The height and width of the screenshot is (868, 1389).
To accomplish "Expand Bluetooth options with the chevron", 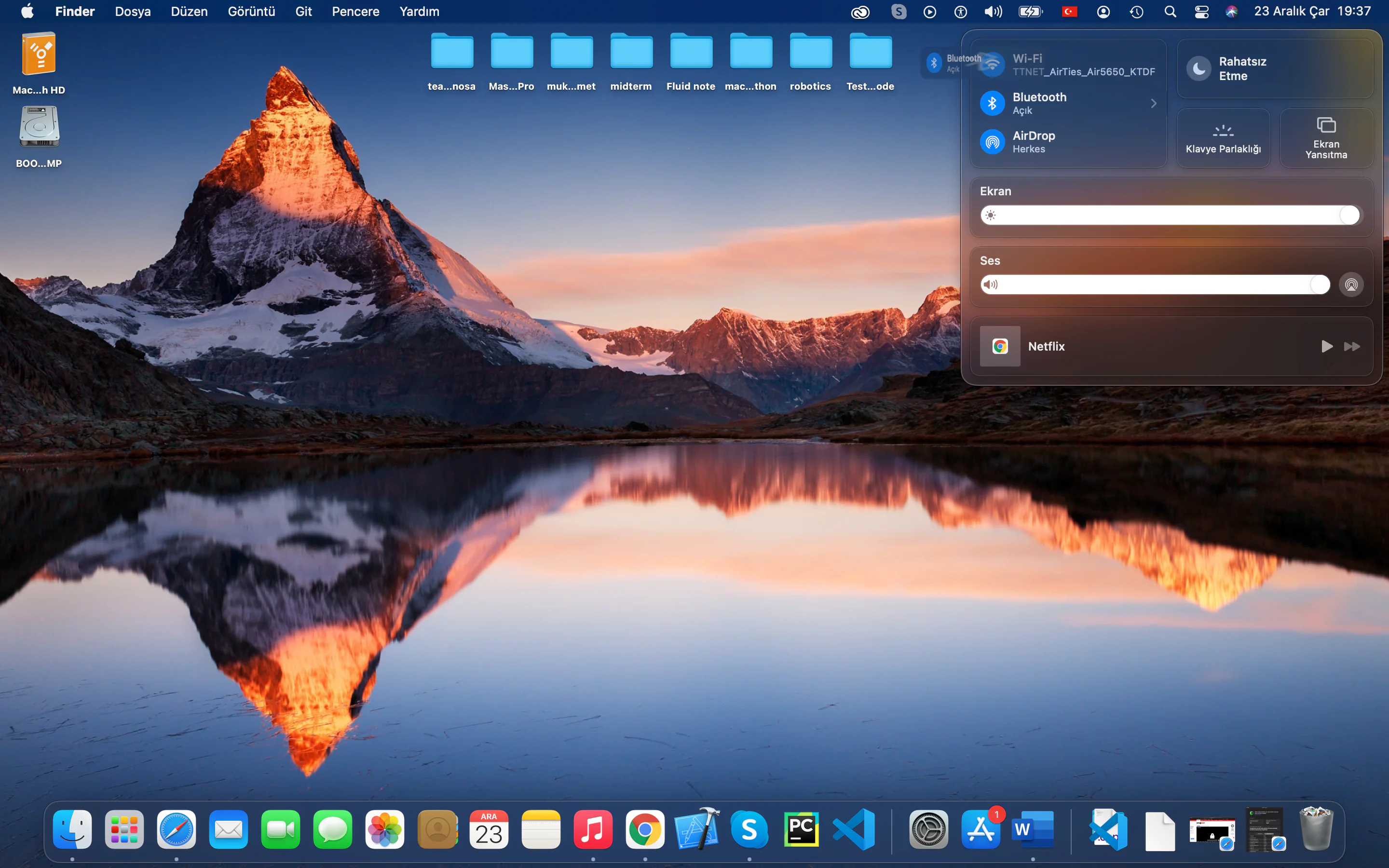I will pyautogui.click(x=1154, y=103).
